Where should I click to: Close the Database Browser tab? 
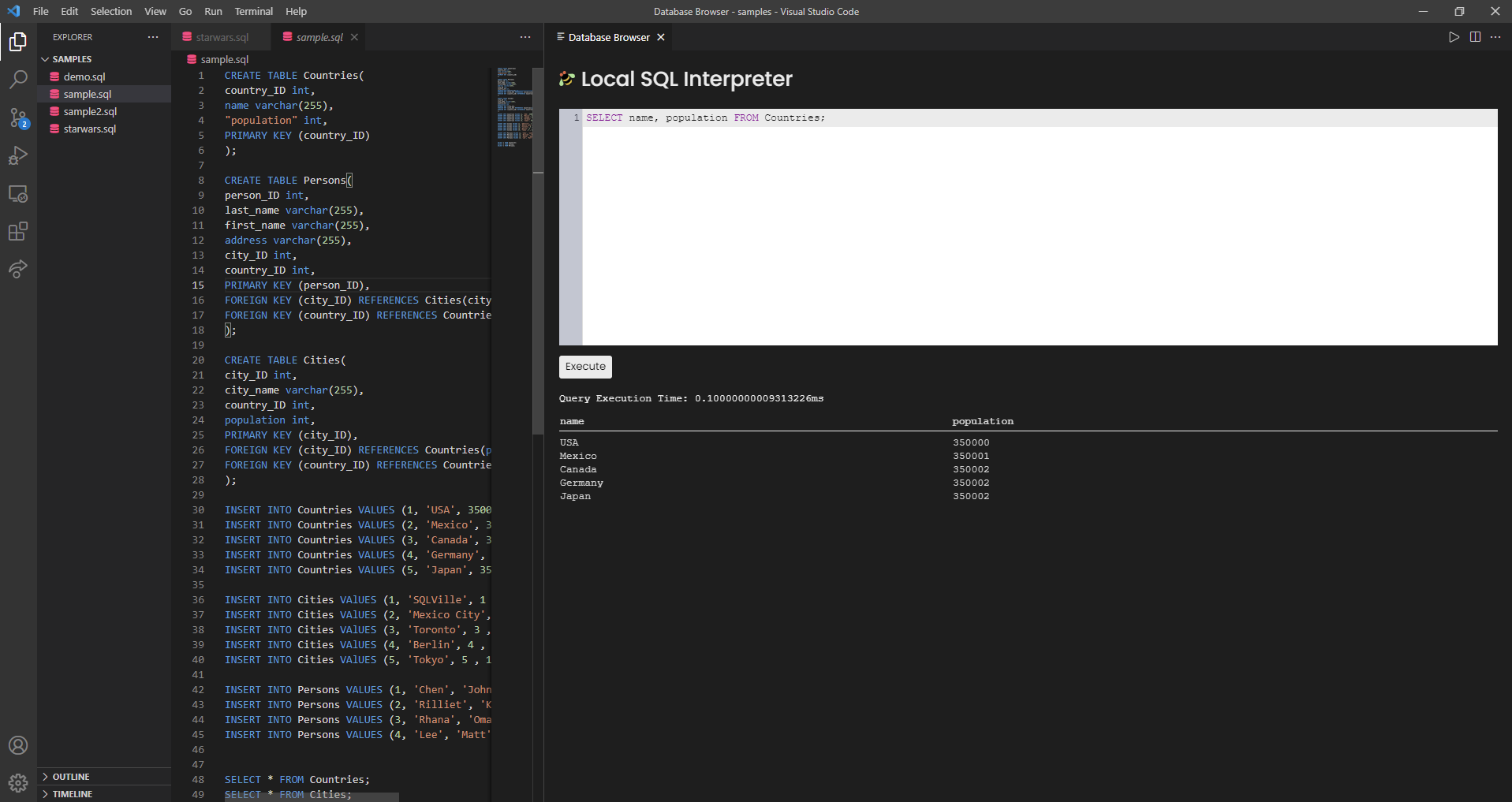661,37
